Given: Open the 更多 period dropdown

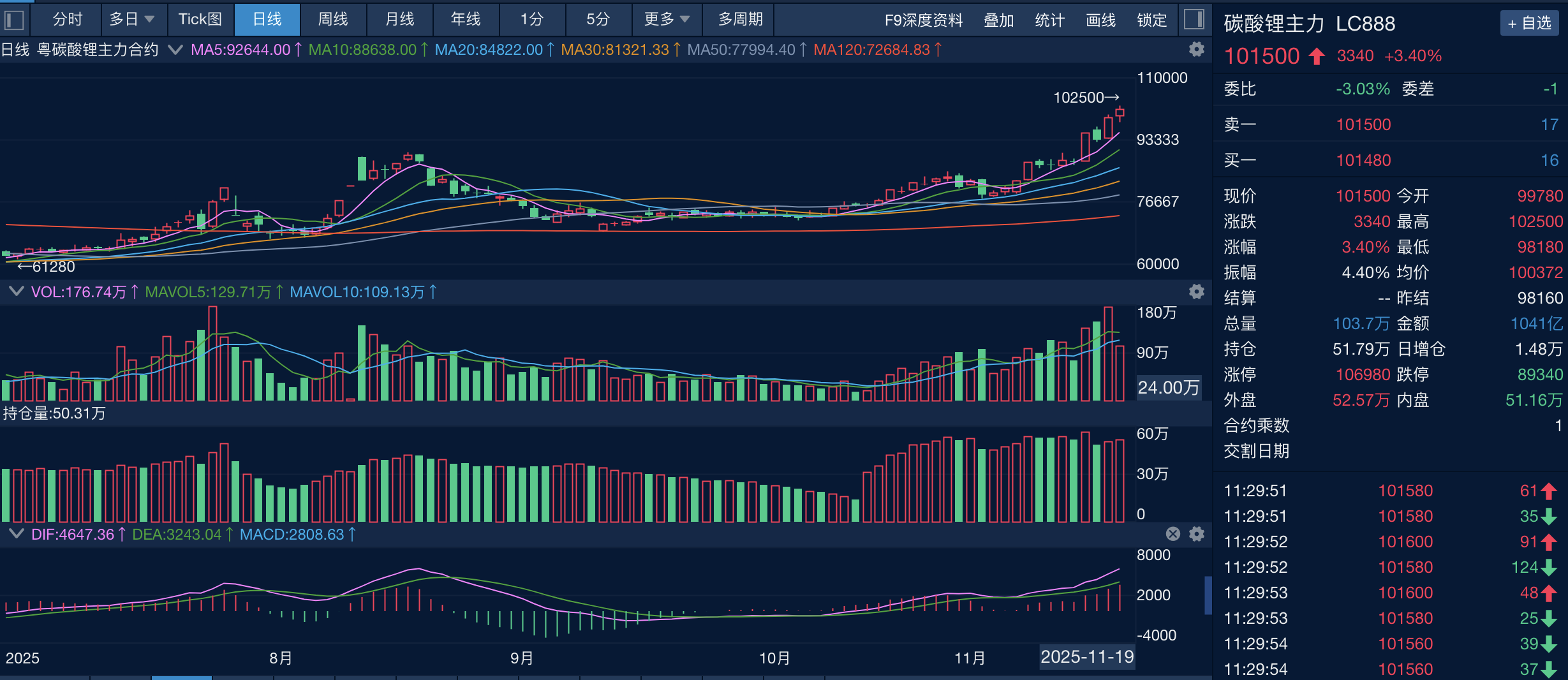Looking at the screenshot, I should 665,20.
